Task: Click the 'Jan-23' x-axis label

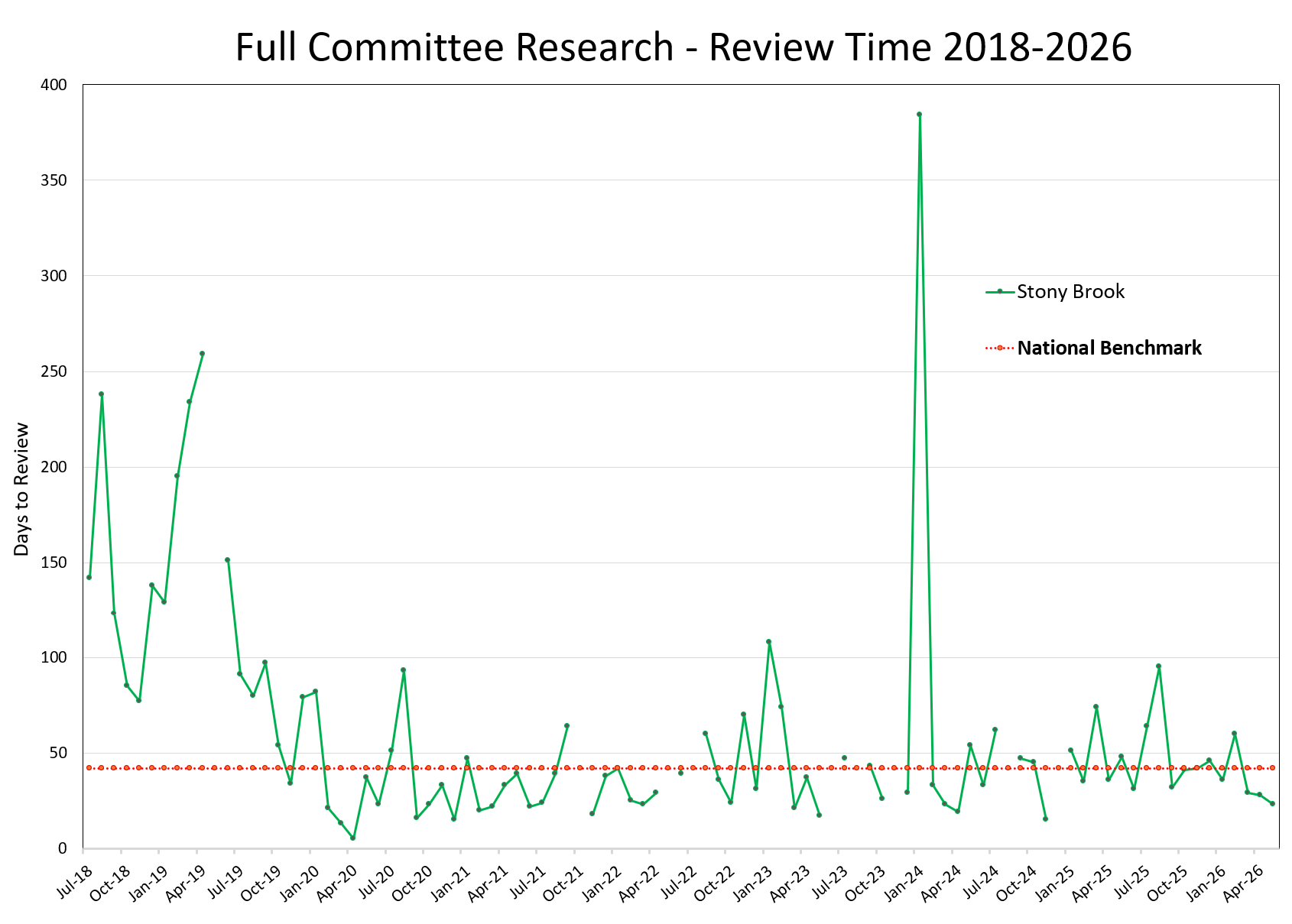Action: [x=754, y=883]
